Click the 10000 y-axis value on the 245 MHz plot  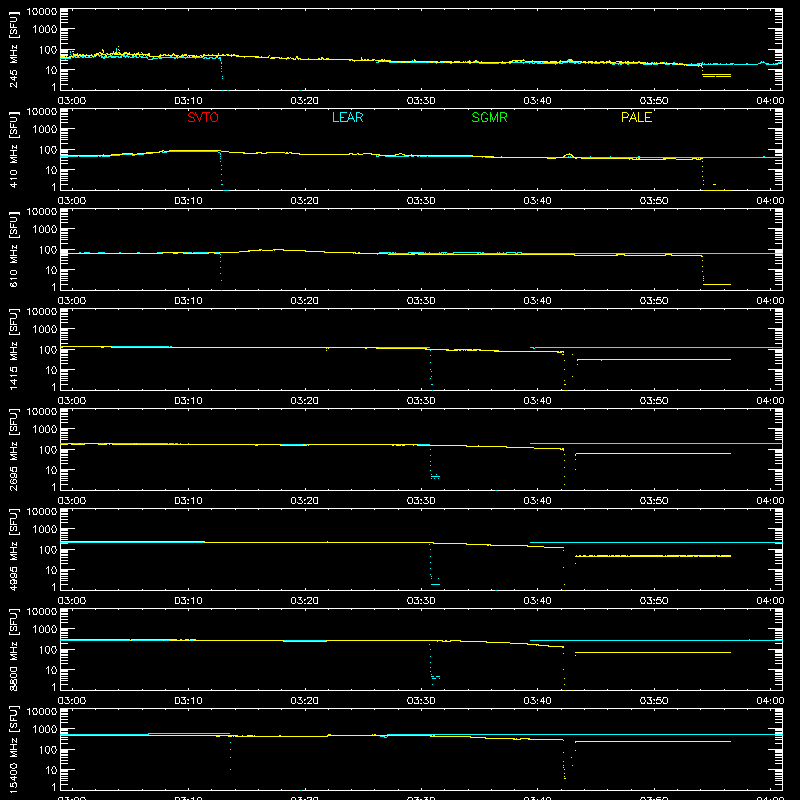[x=42, y=12]
